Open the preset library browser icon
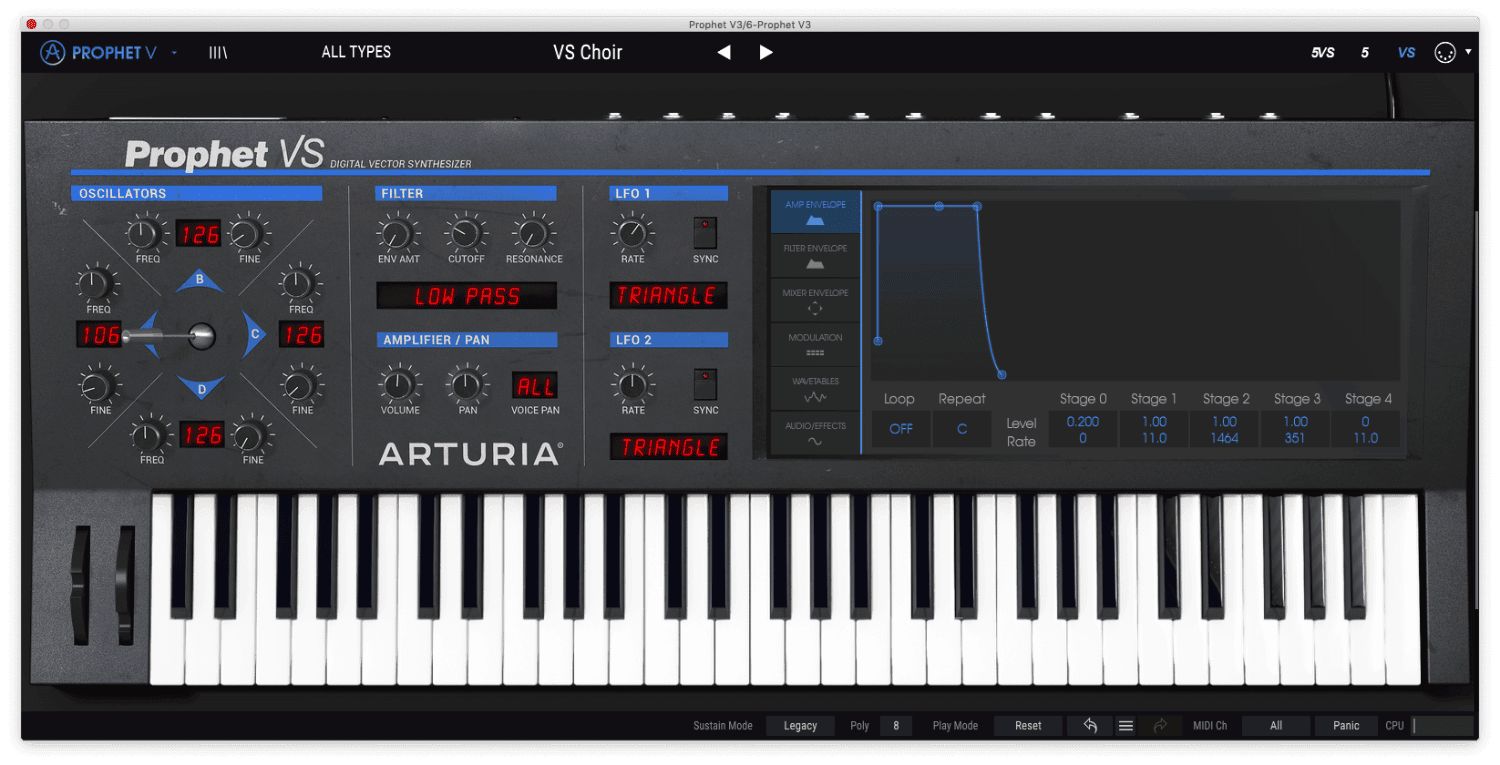Image resolution: width=1500 pixels, height=765 pixels. (x=218, y=53)
